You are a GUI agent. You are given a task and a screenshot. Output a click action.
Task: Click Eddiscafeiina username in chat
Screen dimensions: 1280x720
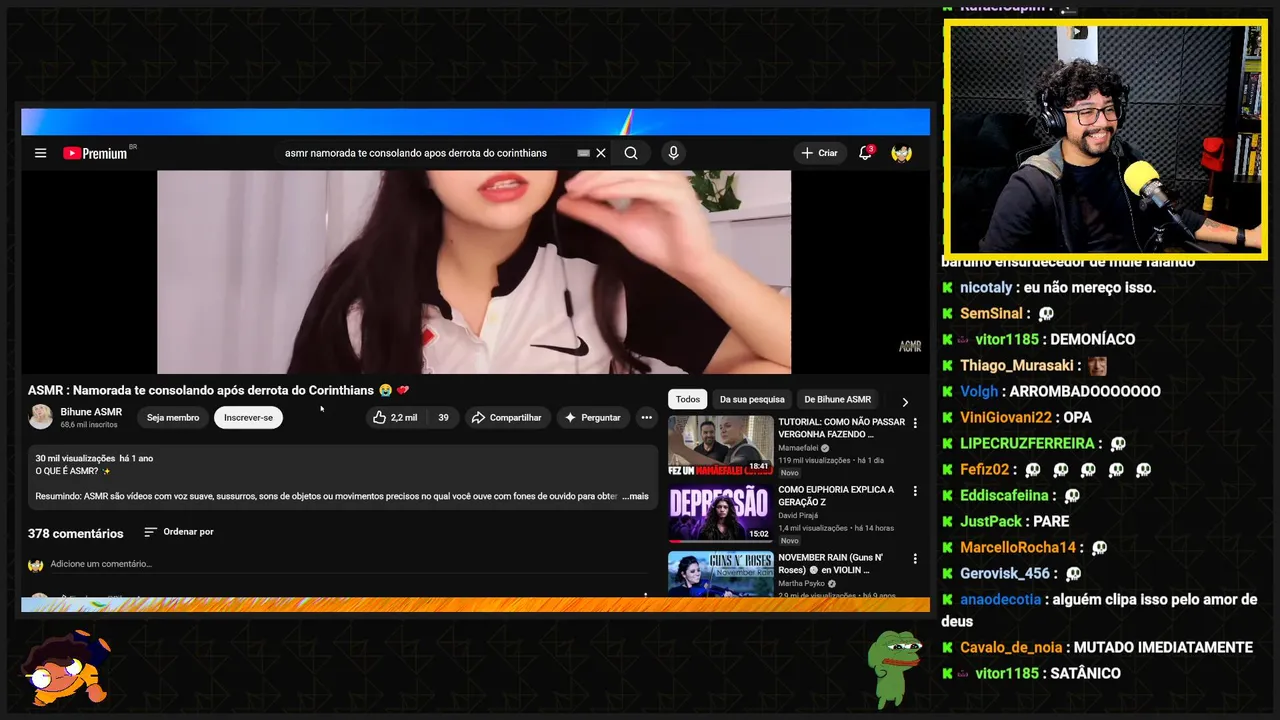1004,495
